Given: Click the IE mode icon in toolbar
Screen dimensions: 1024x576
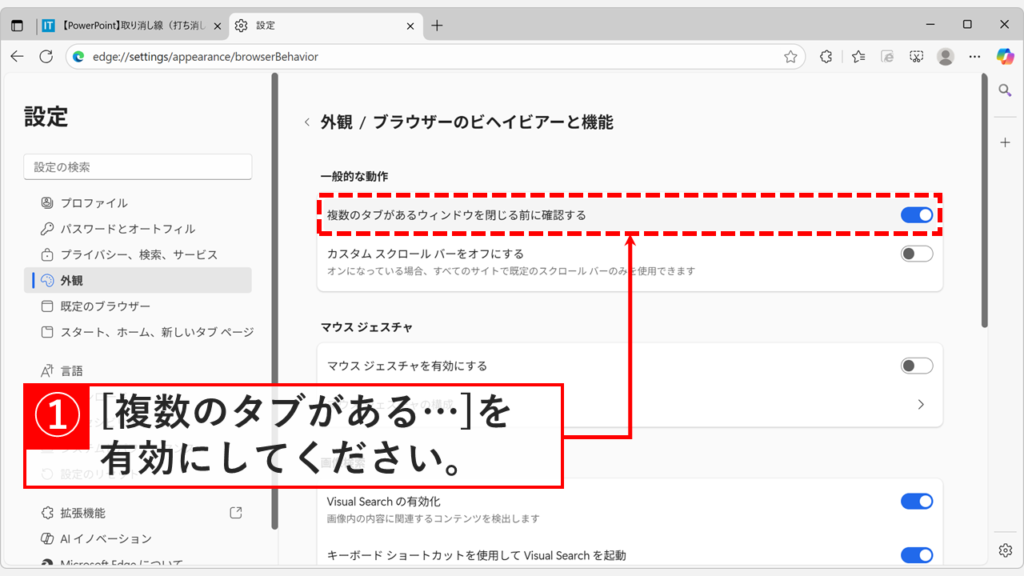Looking at the screenshot, I should pos(886,57).
